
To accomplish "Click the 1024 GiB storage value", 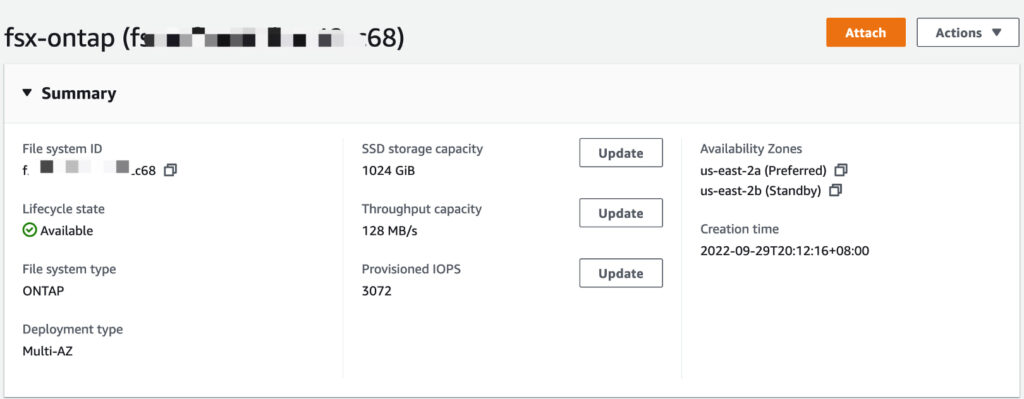I will pyautogui.click(x=389, y=170).
